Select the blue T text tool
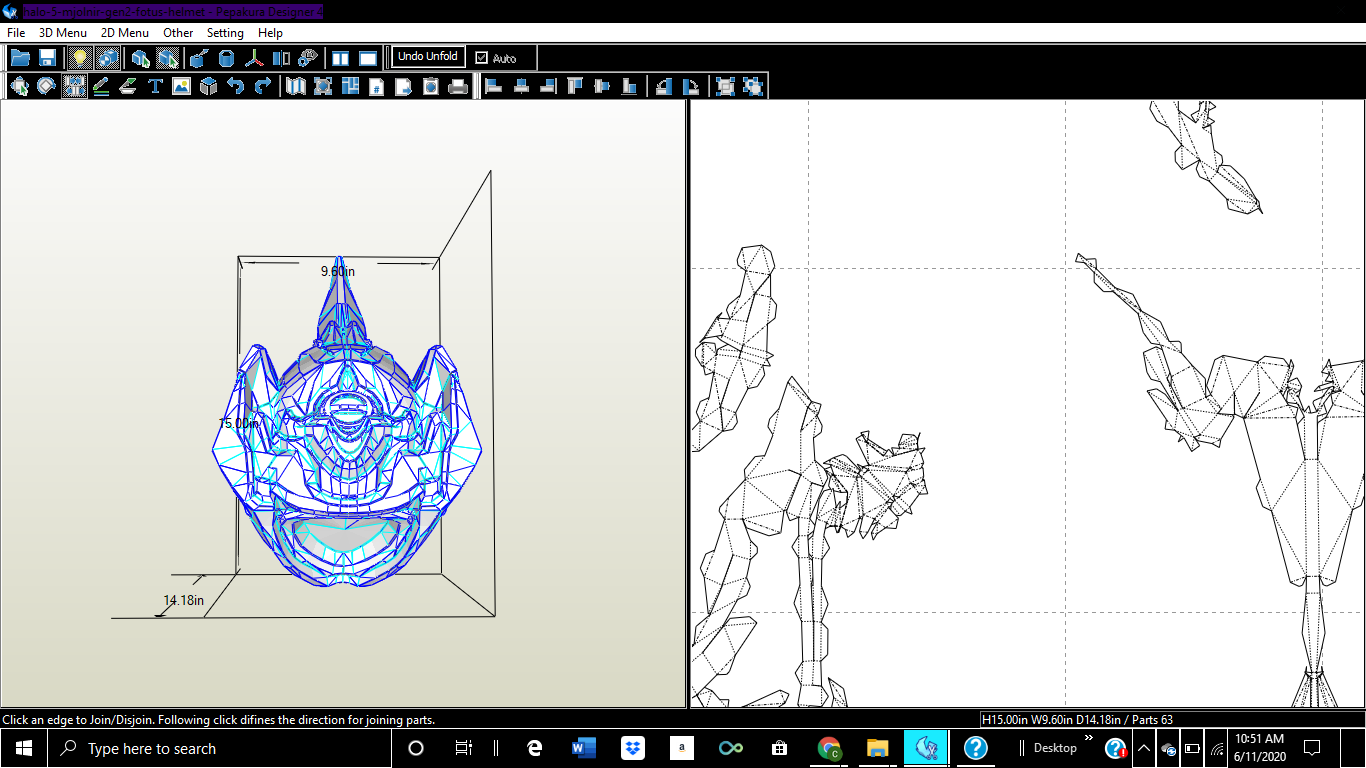 click(x=155, y=86)
